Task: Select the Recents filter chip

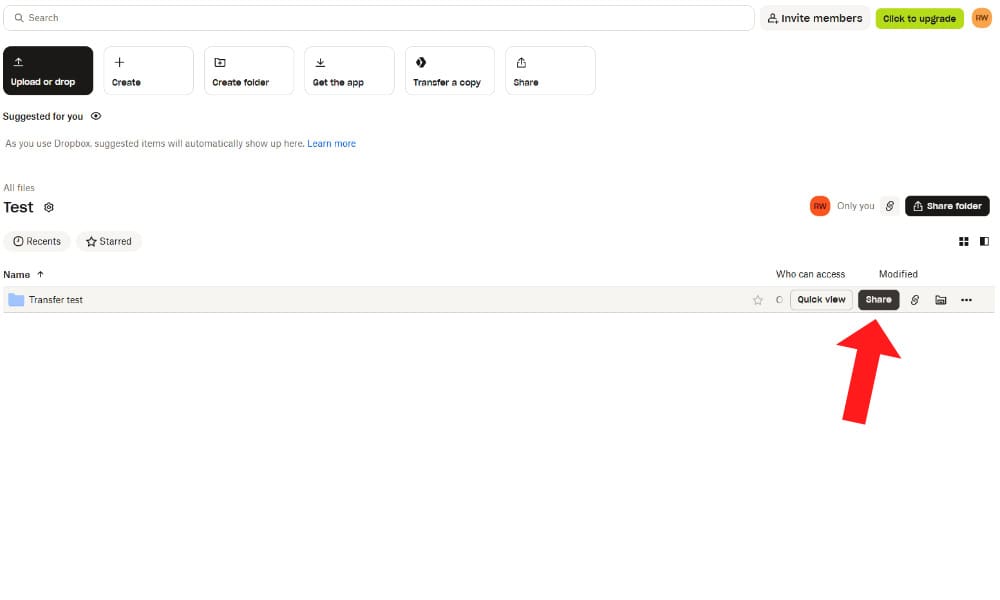Action: tap(37, 241)
